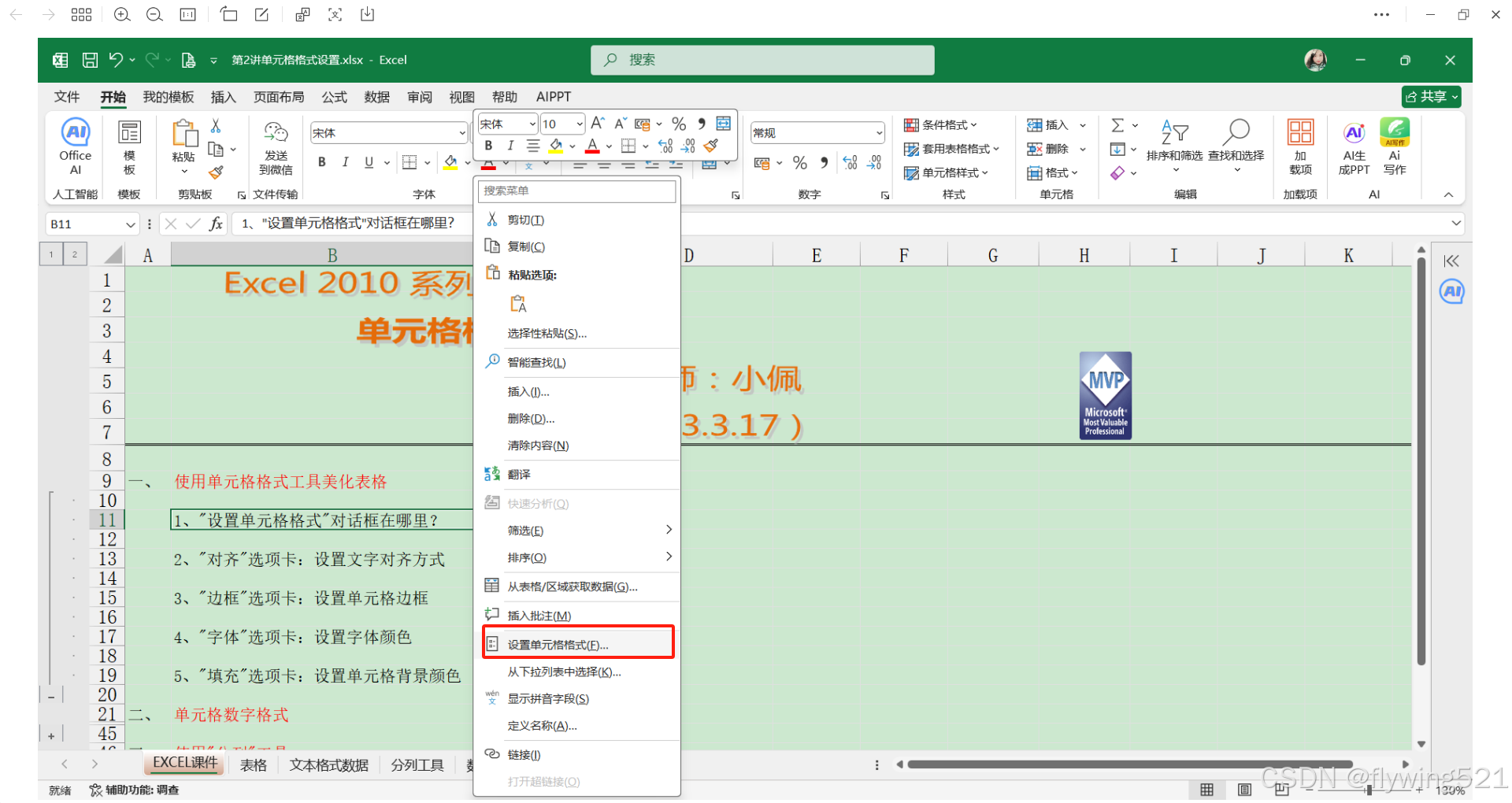Click merge and center in mini toolbar
Screen dimensions: 1512x803
pyautogui.click(x=724, y=124)
